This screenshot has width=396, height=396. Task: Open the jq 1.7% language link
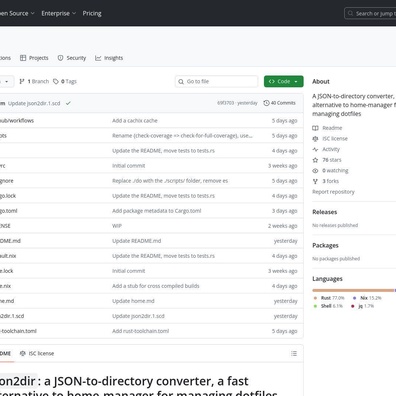[x=366, y=306]
